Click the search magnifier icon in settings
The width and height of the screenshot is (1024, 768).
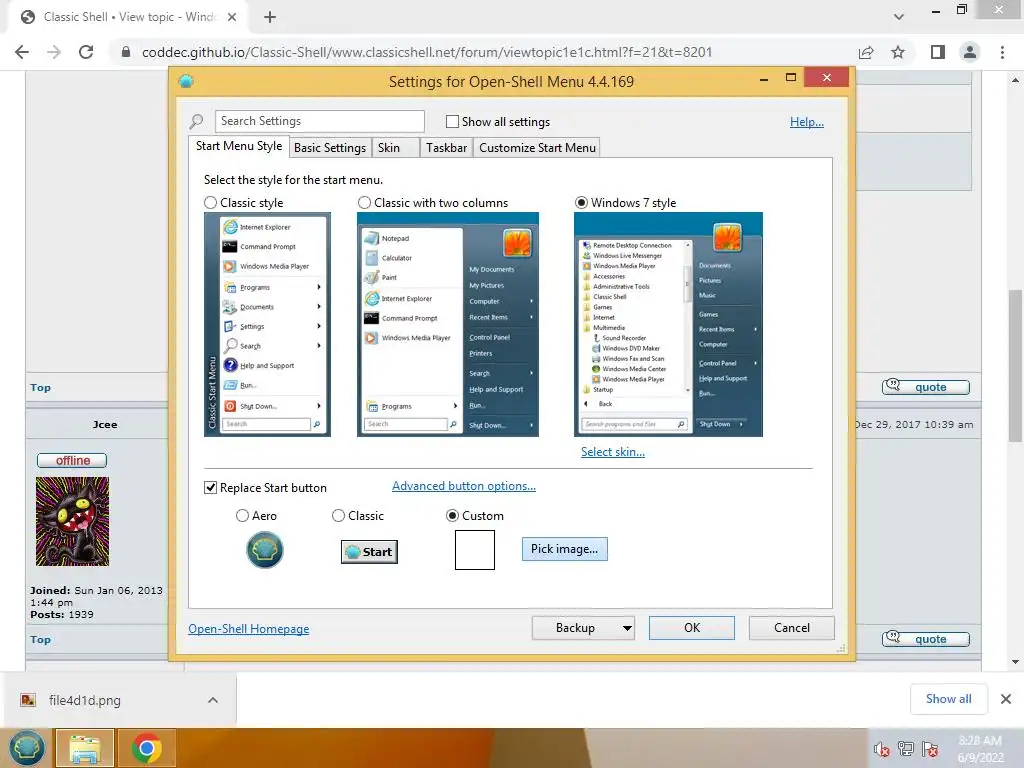point(196,121)
